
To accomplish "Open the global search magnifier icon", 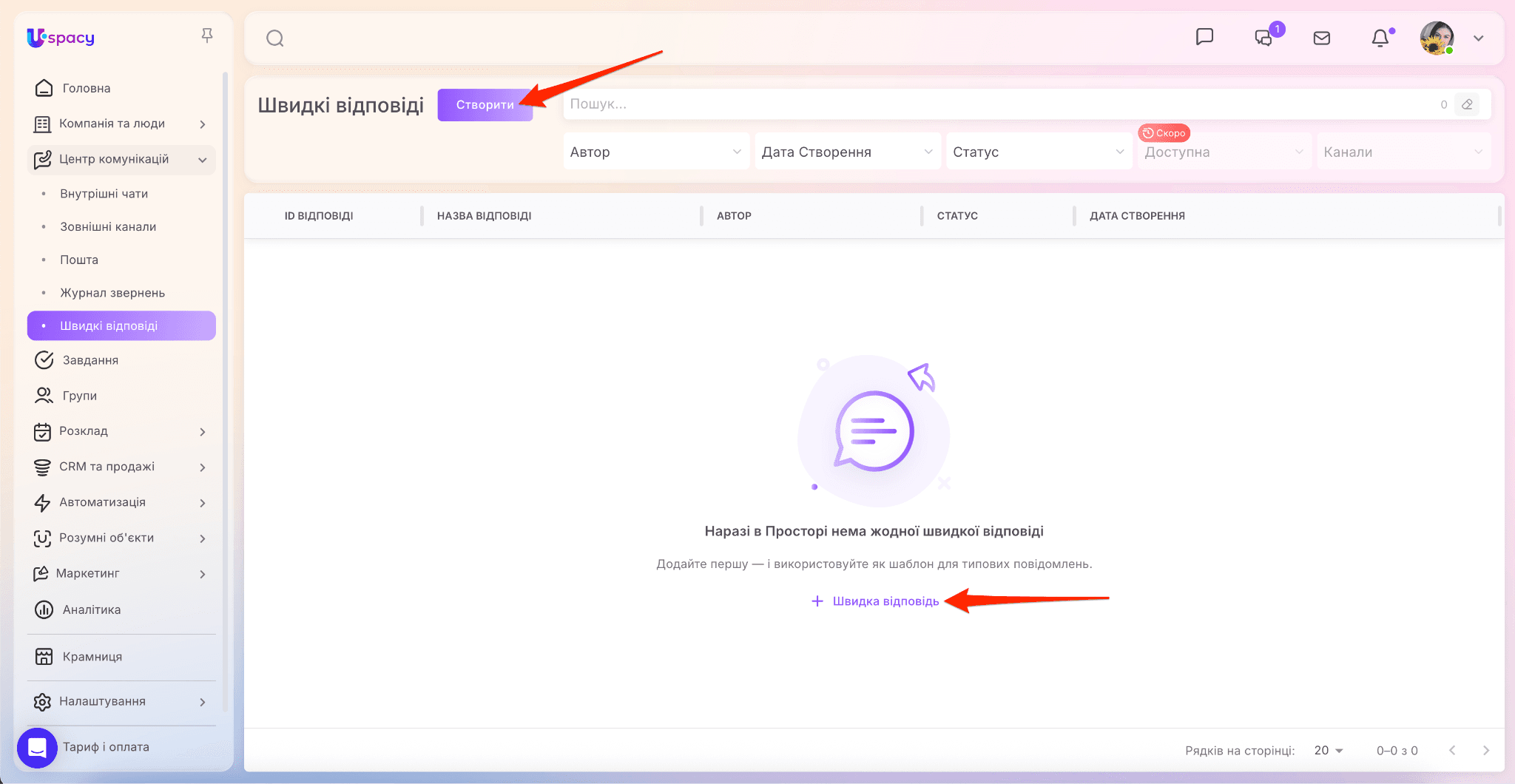I will coord(275,38).
